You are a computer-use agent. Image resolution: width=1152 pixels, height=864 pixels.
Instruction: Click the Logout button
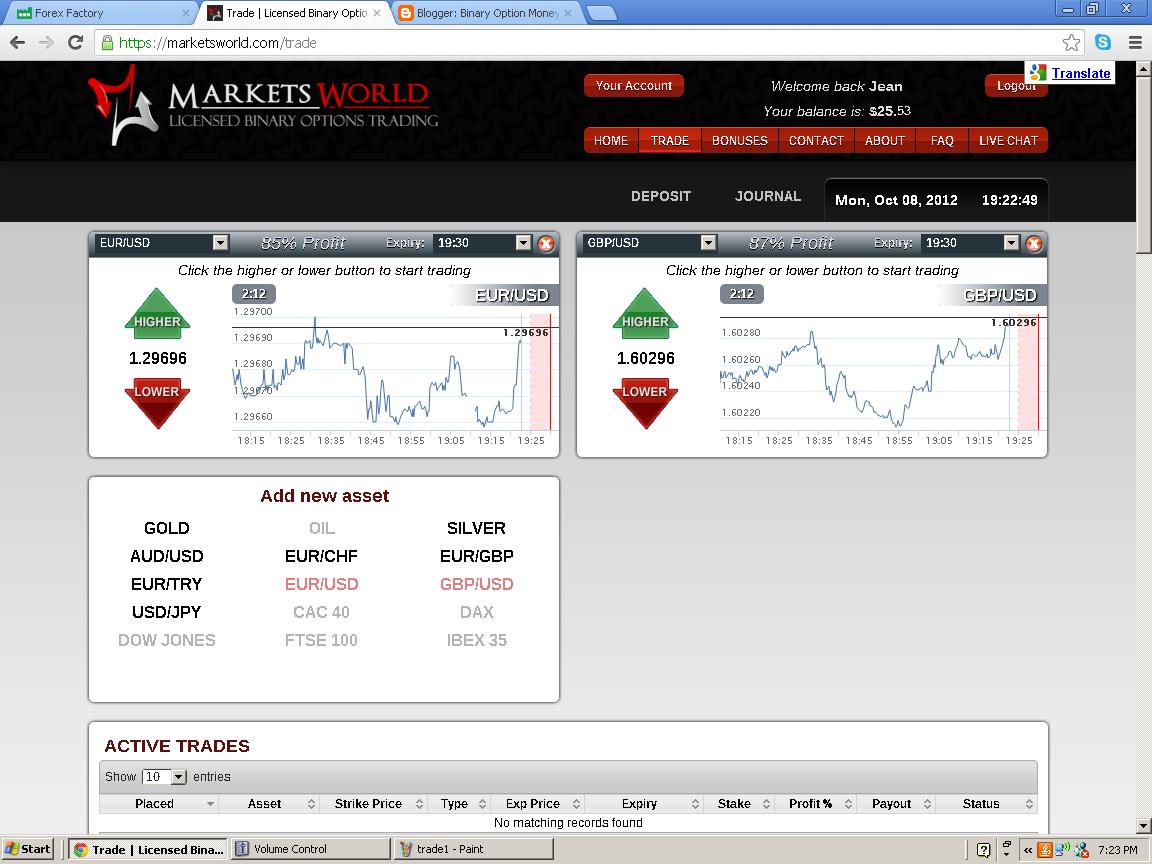(x=1015, y=86)
